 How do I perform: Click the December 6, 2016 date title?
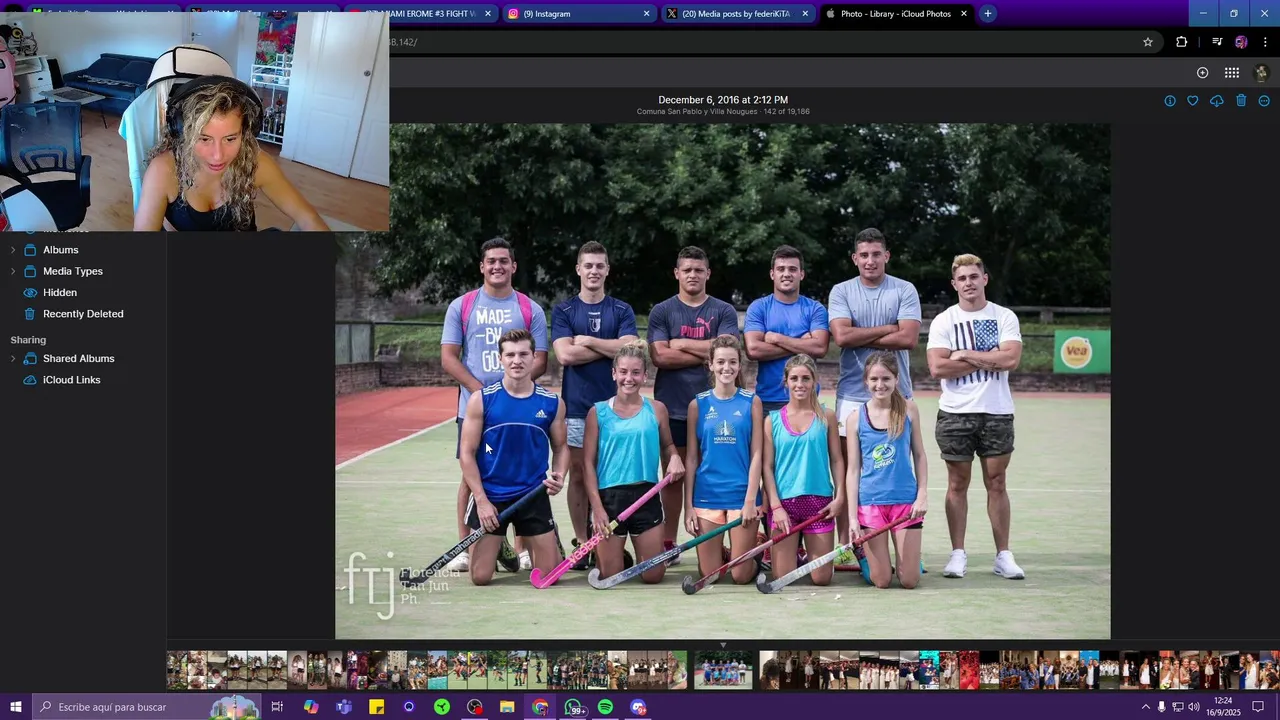click(x=723, y=100)
